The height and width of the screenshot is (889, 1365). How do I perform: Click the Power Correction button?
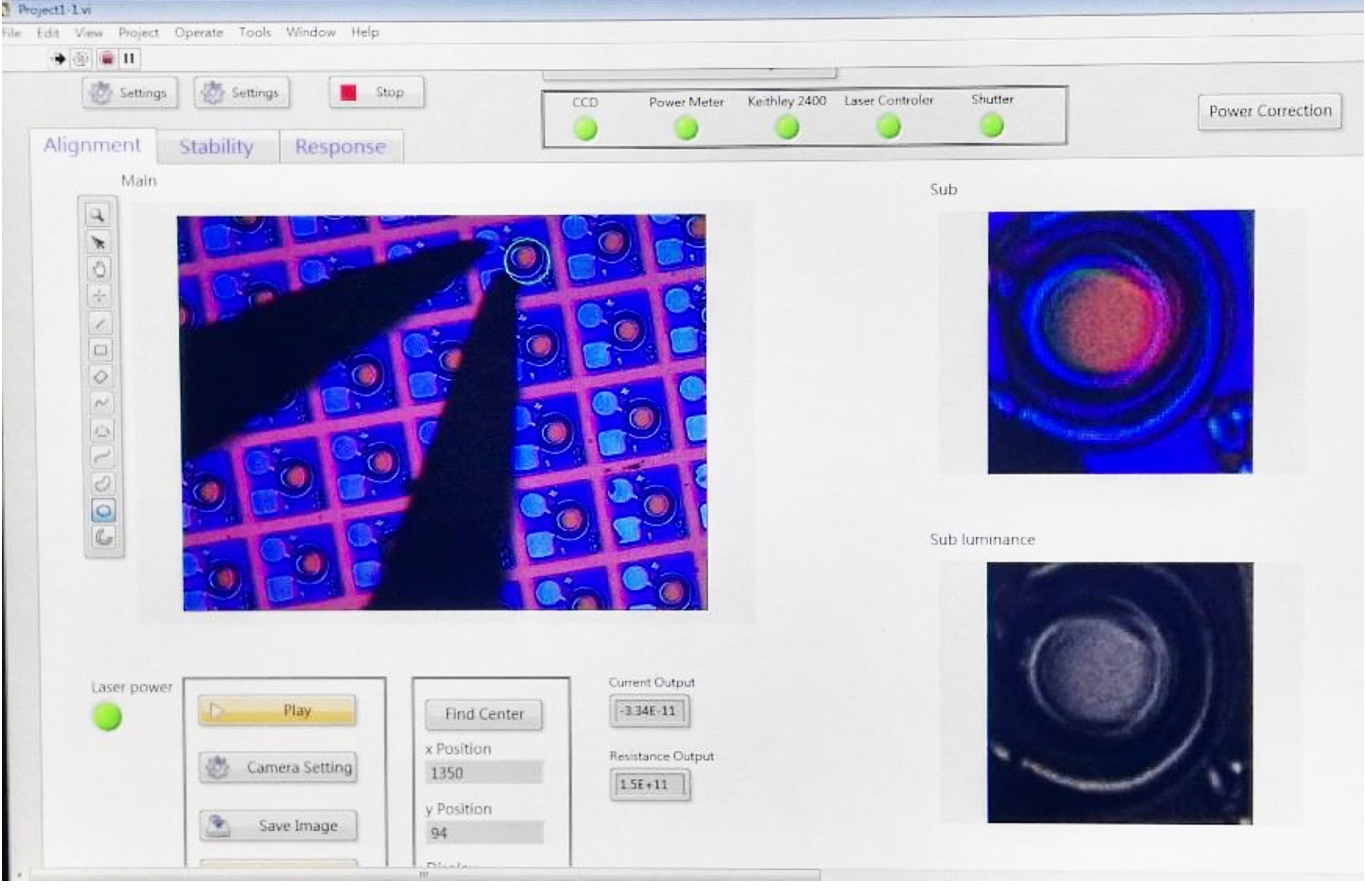point(1269,111)
